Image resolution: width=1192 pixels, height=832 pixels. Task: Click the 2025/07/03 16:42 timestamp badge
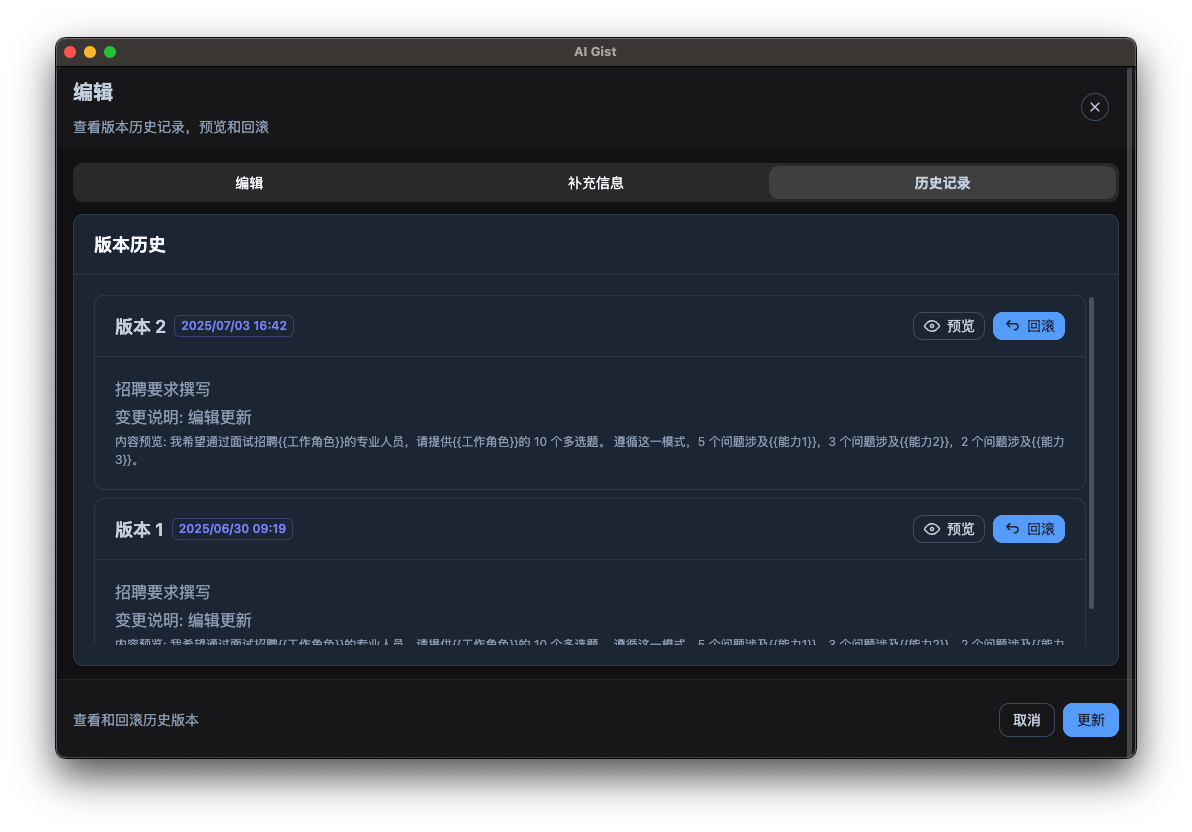pyautogui.click(x=233, y=325)
